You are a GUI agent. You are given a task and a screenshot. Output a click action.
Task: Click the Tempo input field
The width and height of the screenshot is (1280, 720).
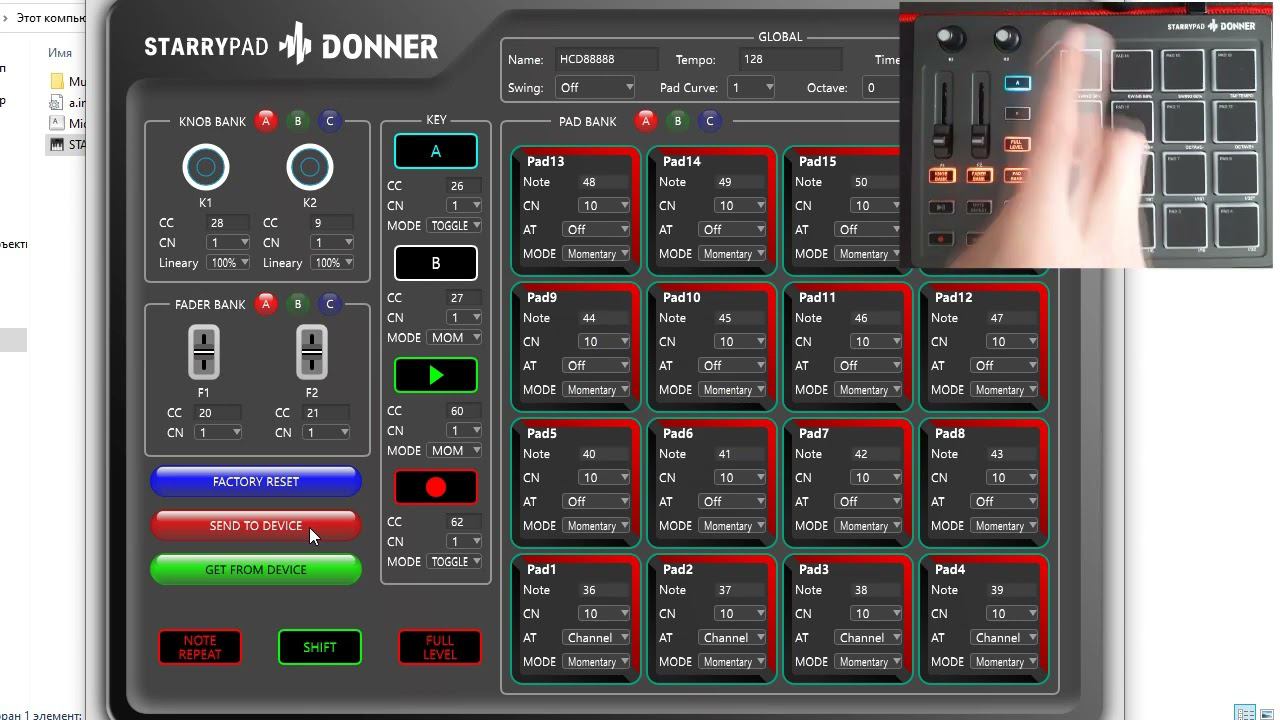point(790,60)
